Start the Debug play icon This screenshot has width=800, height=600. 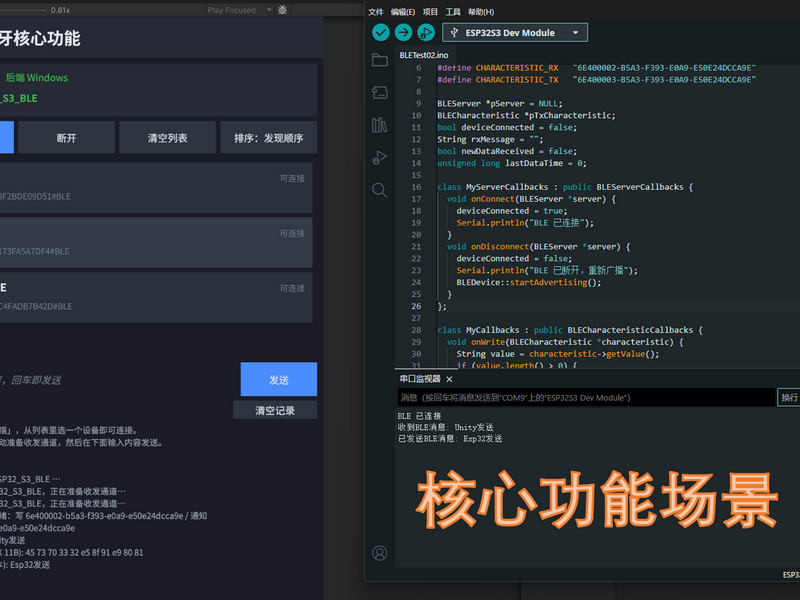pyautogui.click(x=426, y=33)
